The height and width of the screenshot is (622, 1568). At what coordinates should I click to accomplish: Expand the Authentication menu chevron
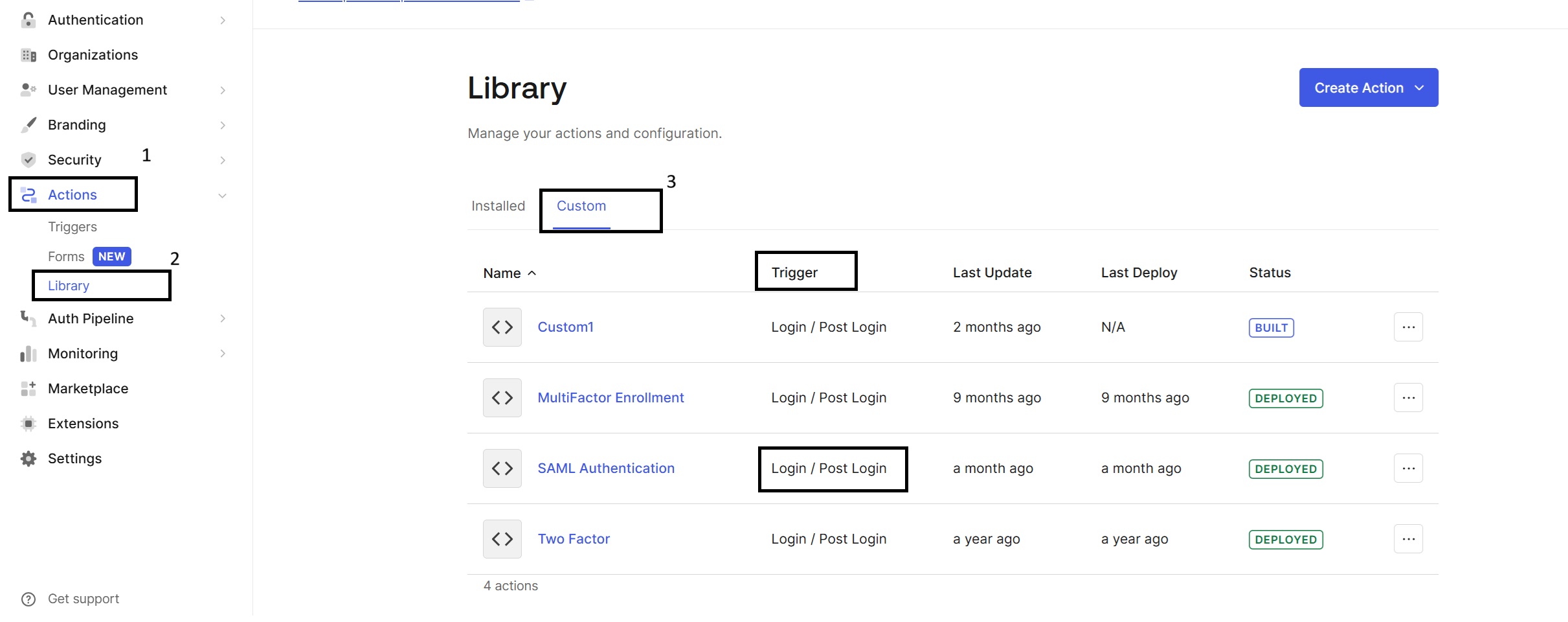click(x=223, y=20)
